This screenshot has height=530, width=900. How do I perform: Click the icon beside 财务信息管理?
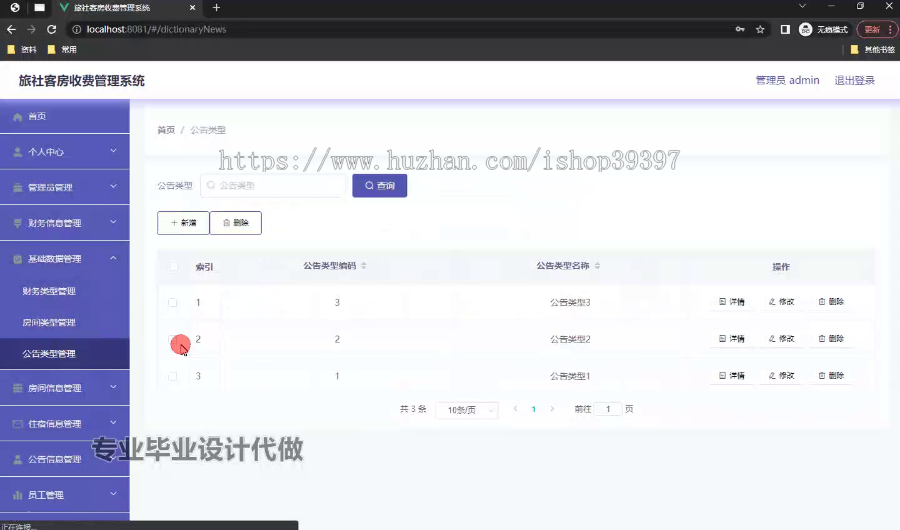17,223
